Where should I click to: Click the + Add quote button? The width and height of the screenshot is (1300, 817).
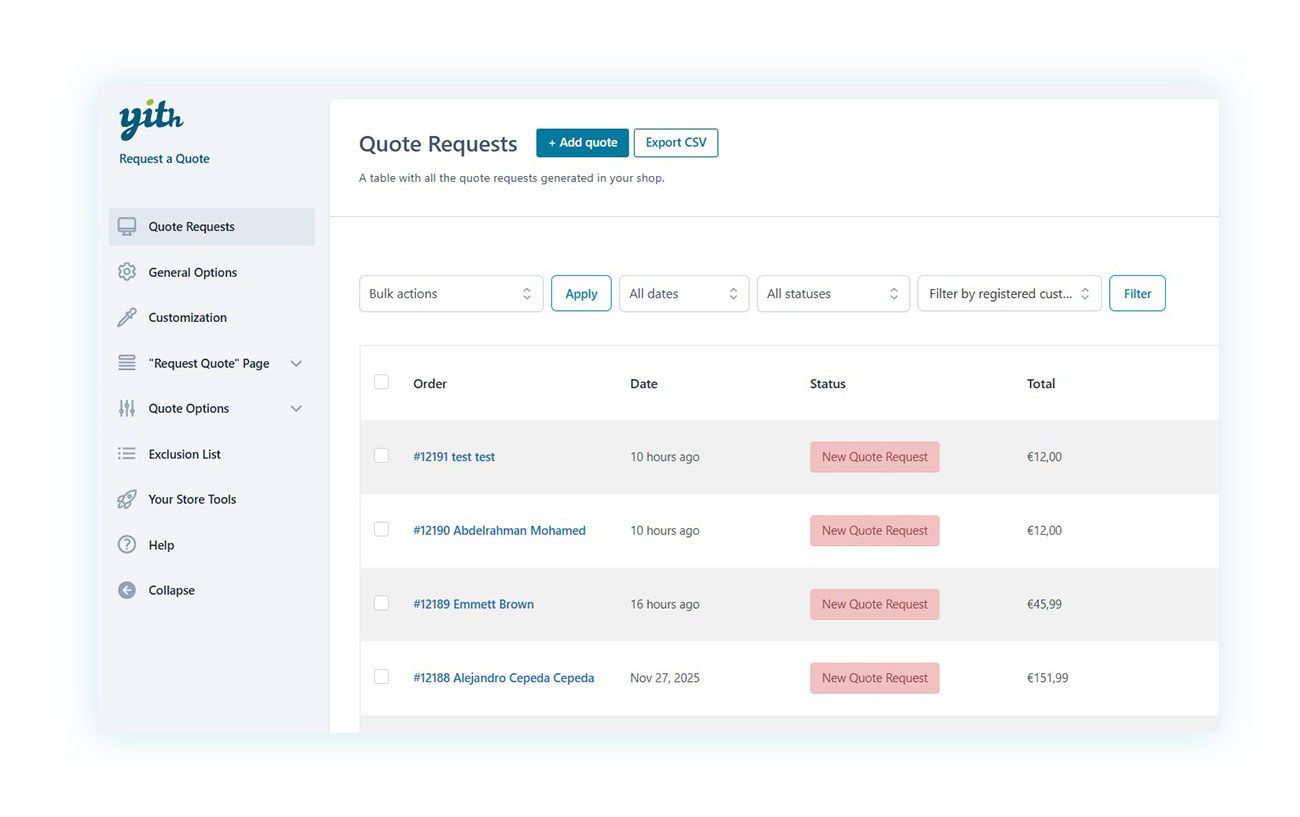582,143
